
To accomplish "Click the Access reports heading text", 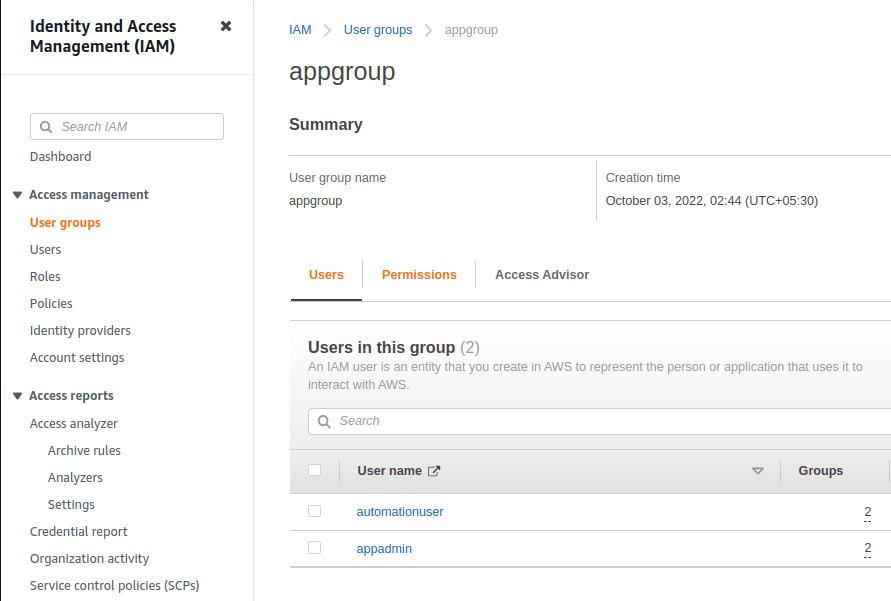I will coord(71,396).
